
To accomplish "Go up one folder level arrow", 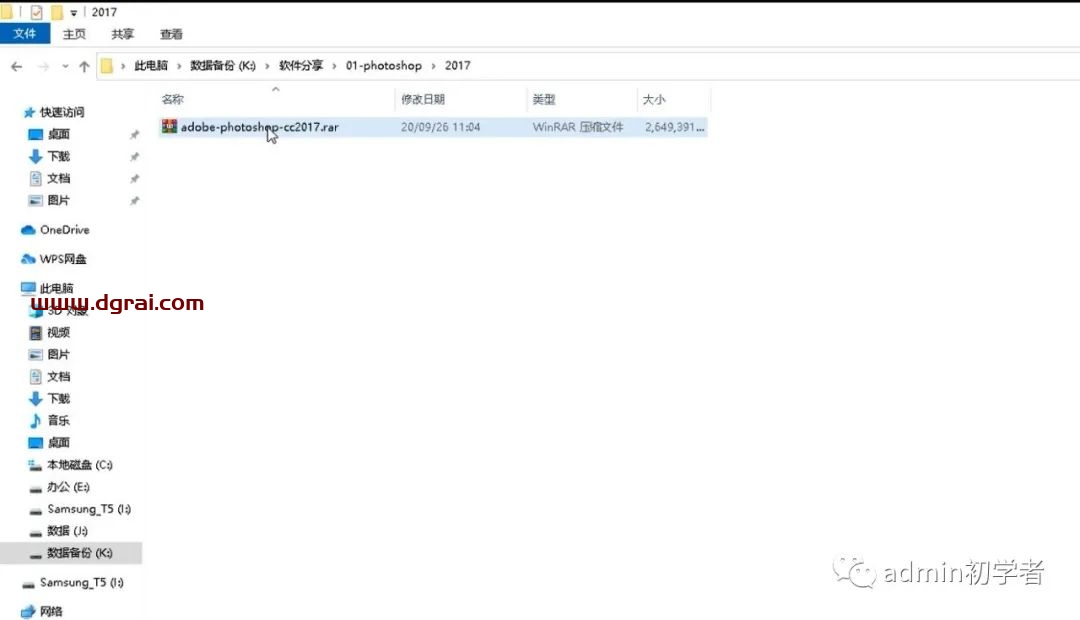I will (84, 66).
